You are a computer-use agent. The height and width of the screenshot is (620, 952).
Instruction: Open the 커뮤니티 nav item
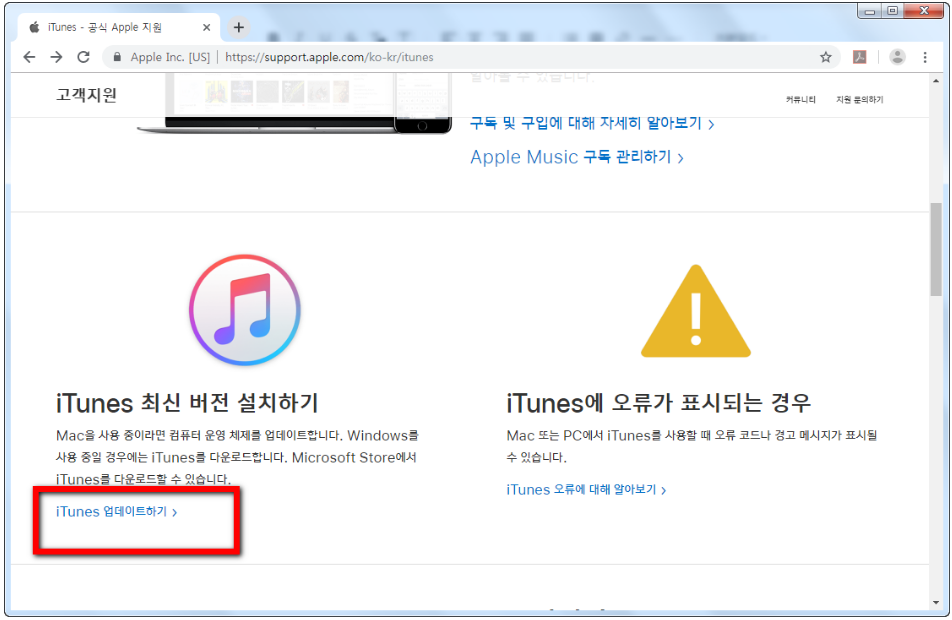pos(800,100)
